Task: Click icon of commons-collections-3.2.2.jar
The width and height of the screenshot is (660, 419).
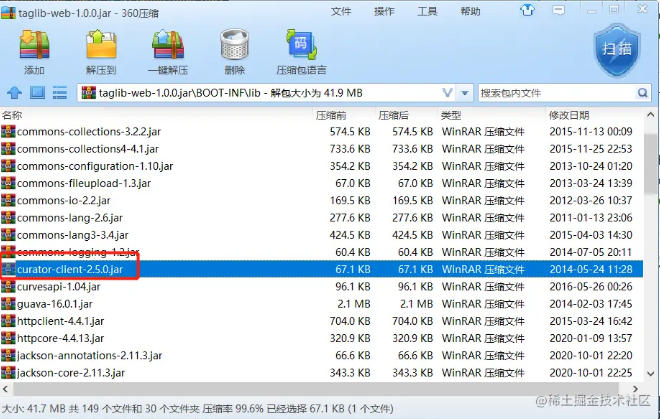Action: coord(8,132)
